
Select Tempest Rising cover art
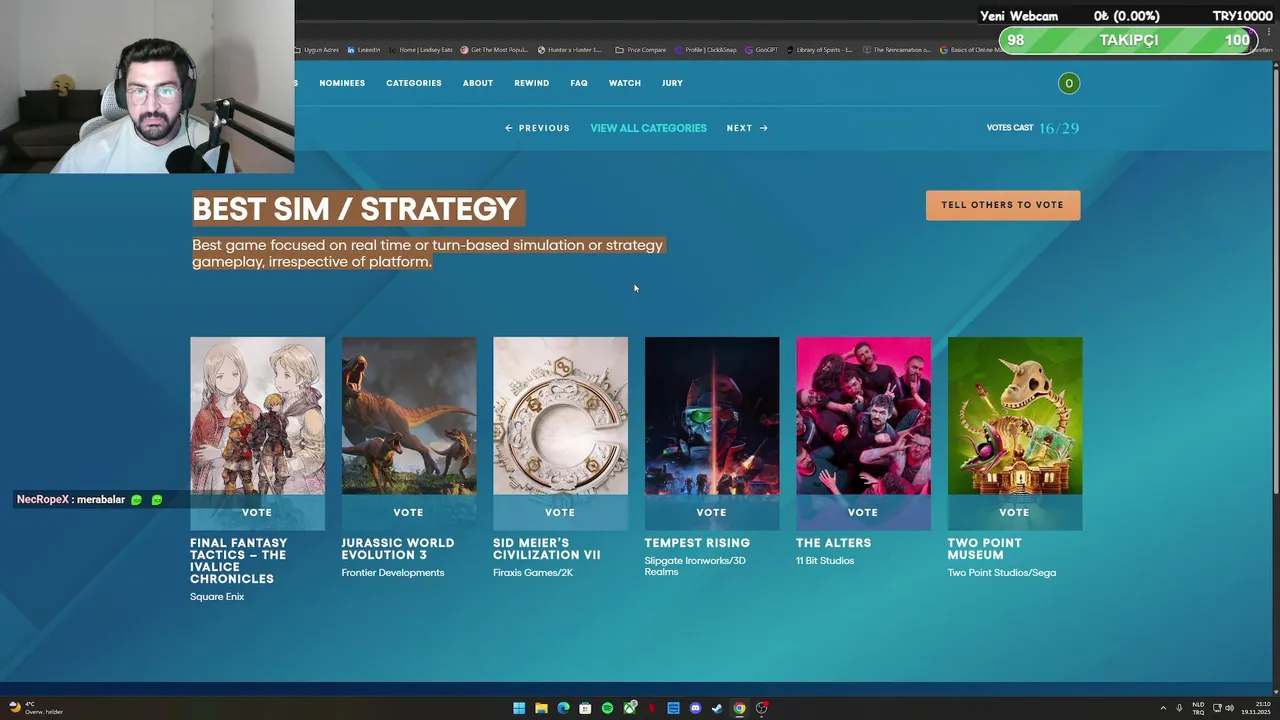(x=712, y=416)
